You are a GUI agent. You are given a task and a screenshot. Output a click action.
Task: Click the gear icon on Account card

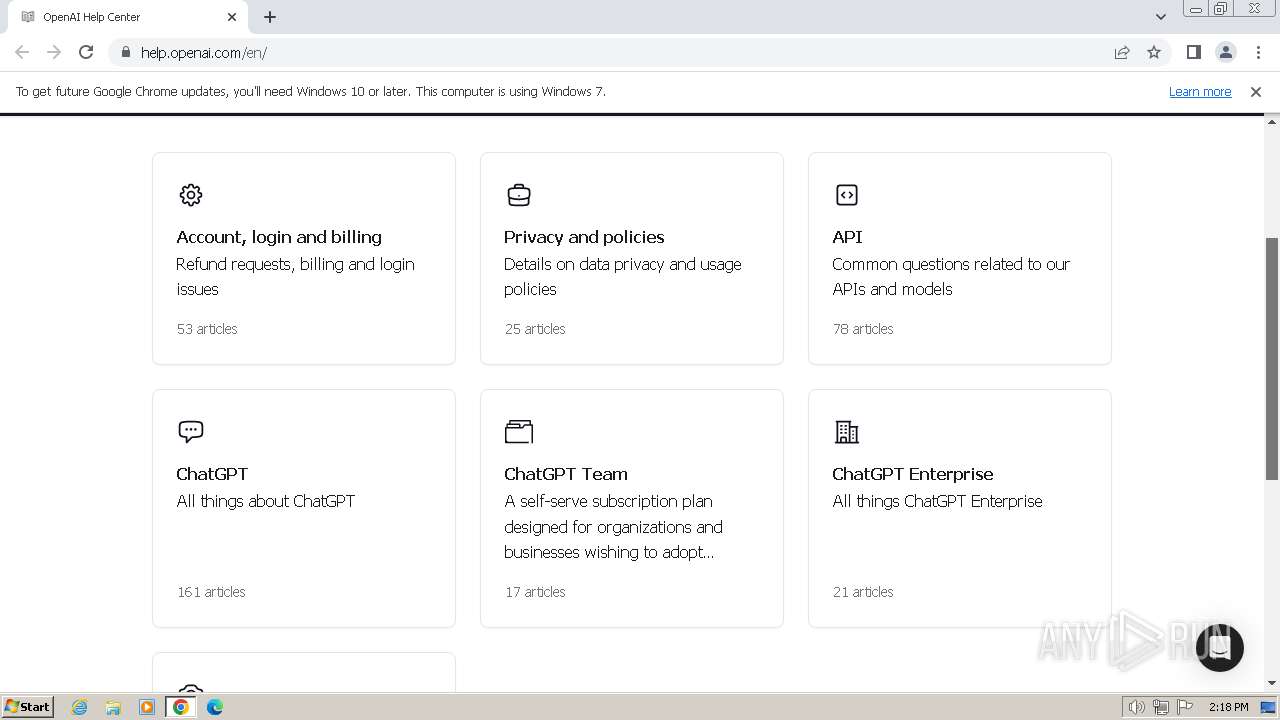click(x=190, y=195)
